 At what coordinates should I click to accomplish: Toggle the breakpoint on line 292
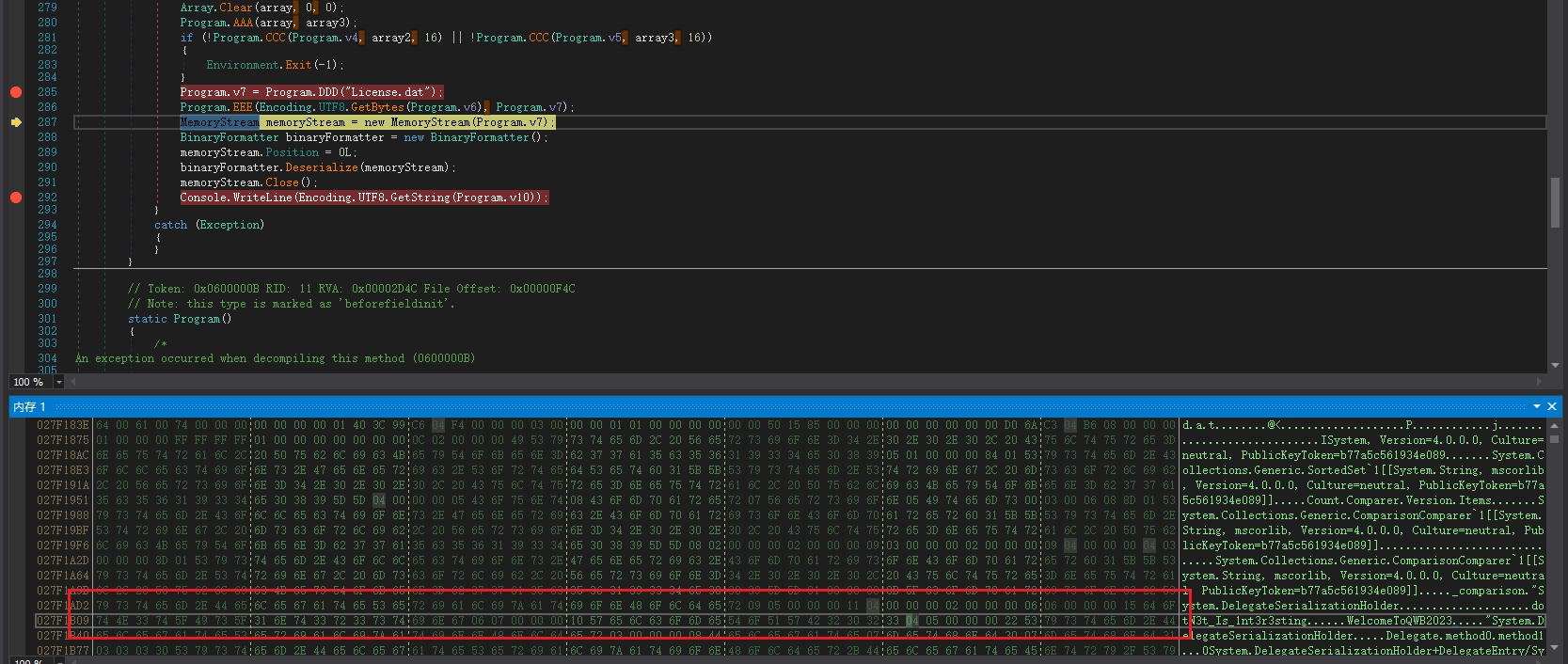pyautogui.click(x=16, y=198)
